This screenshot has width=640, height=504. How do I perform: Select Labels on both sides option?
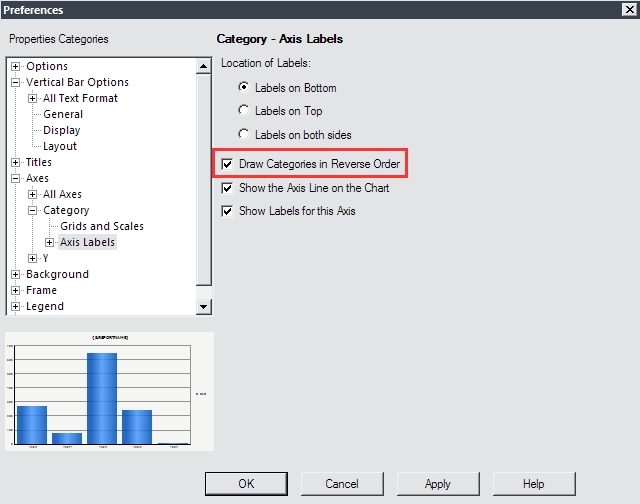[243, 135]
